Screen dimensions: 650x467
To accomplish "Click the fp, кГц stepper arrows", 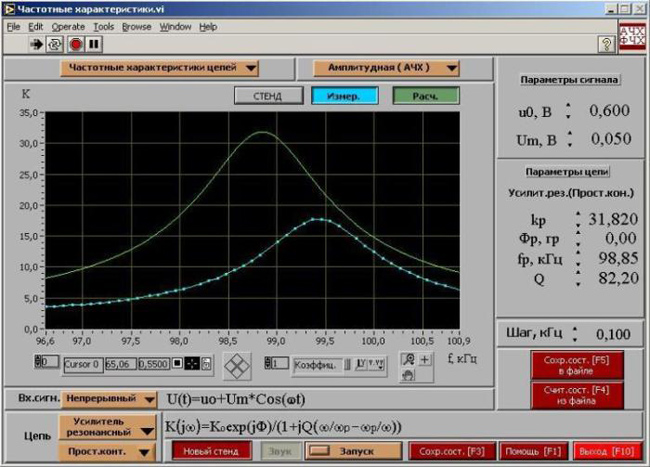I will pyautogui.click(x=578, y=259).
